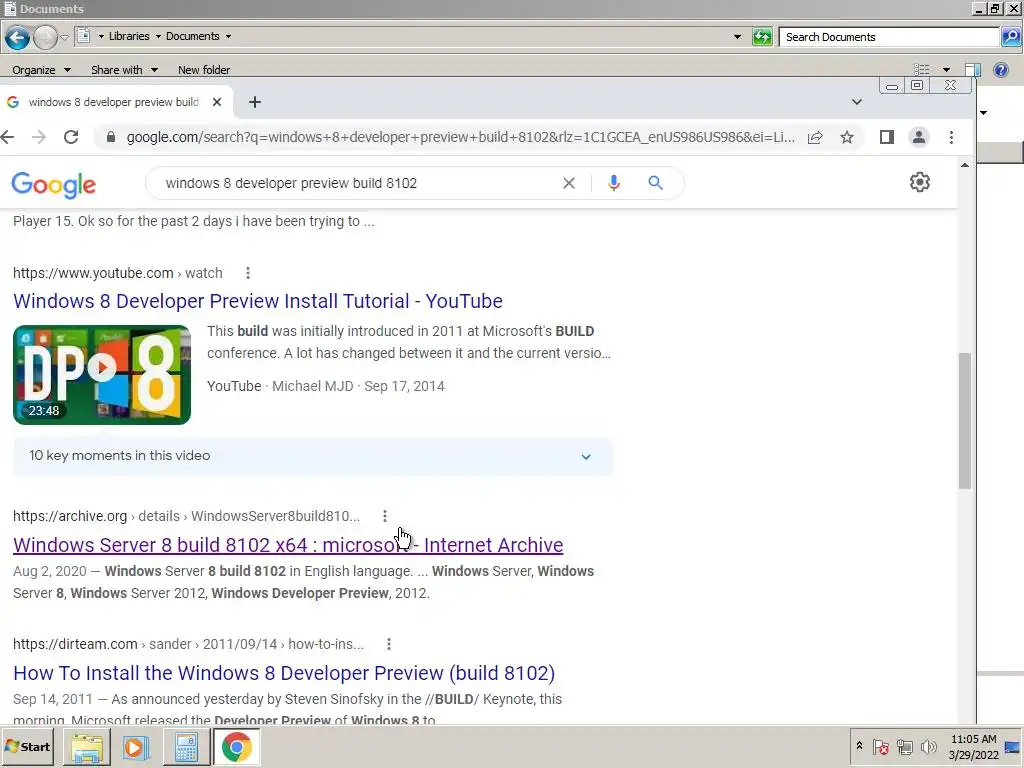Open options for the dirteam.com result
This screenshot has height=768, width=1024.
[389, 644]
